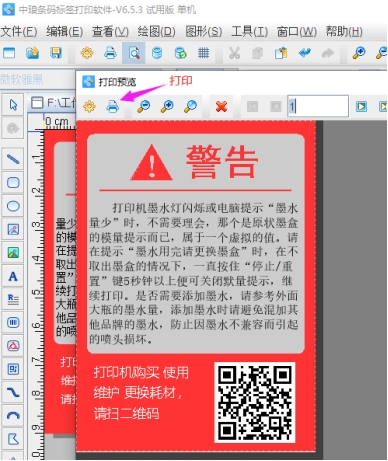Open the 绘图(D) menu
This screenshot has width=388, height=461.
point(156,32)
